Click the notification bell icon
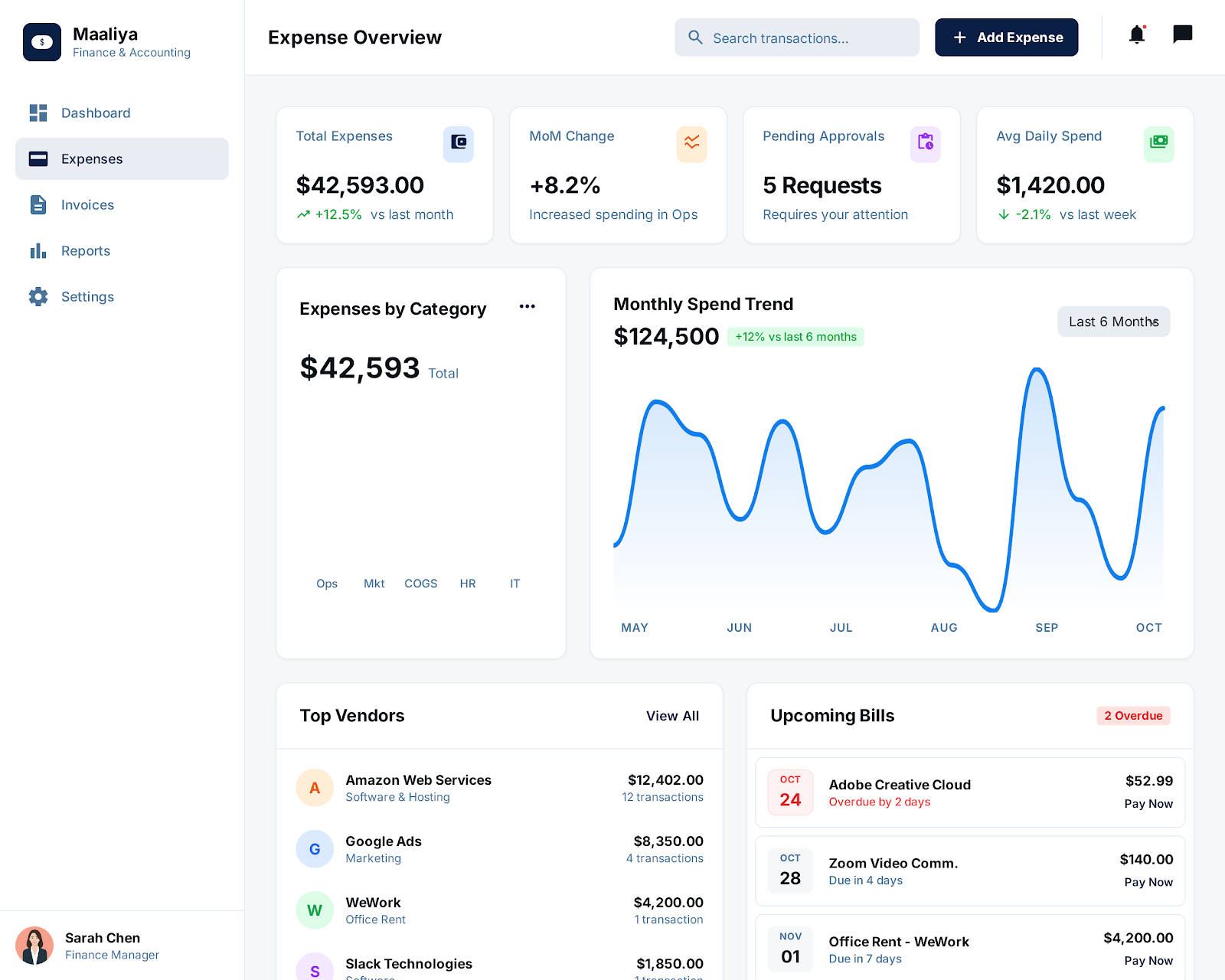The height and width of the screenshot is (980, 1225). pos(1136,35)
